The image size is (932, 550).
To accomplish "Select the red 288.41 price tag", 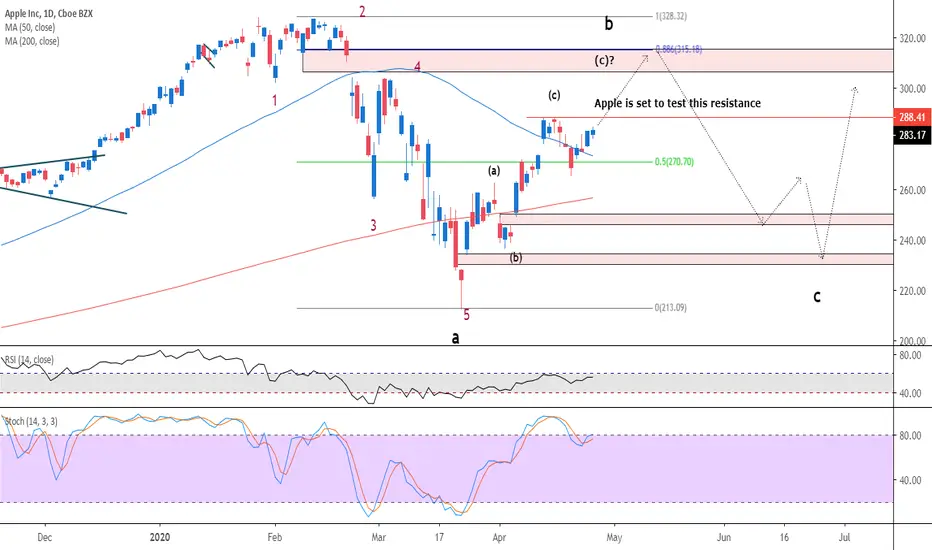I will (912, 117).
